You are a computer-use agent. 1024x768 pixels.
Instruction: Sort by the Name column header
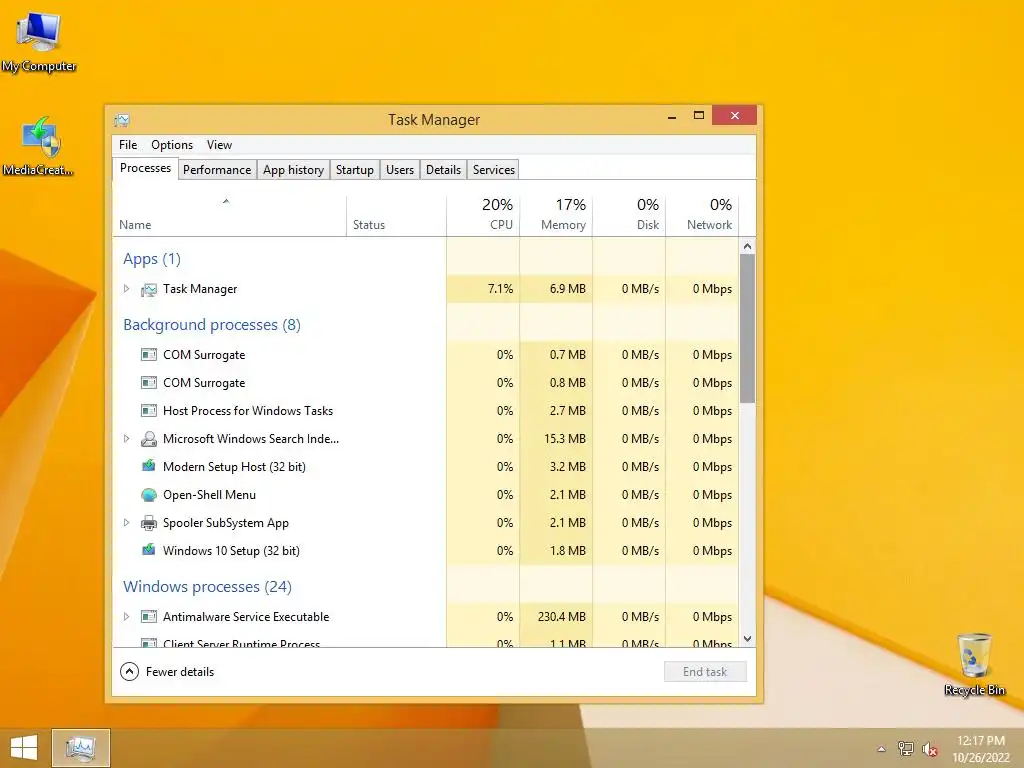(x=229, y=216)
